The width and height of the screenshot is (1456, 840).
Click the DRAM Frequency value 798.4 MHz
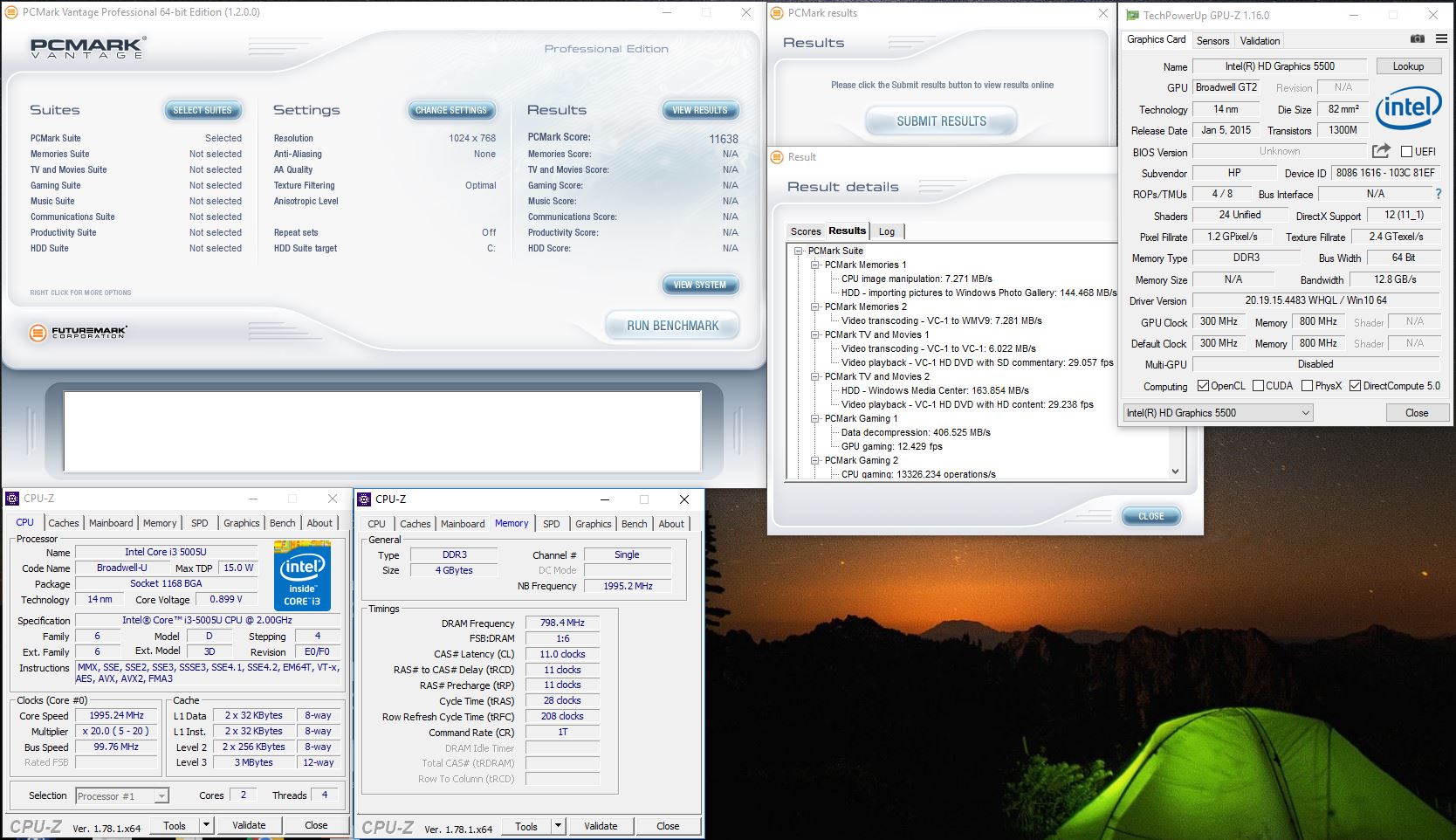pos(562,623)
